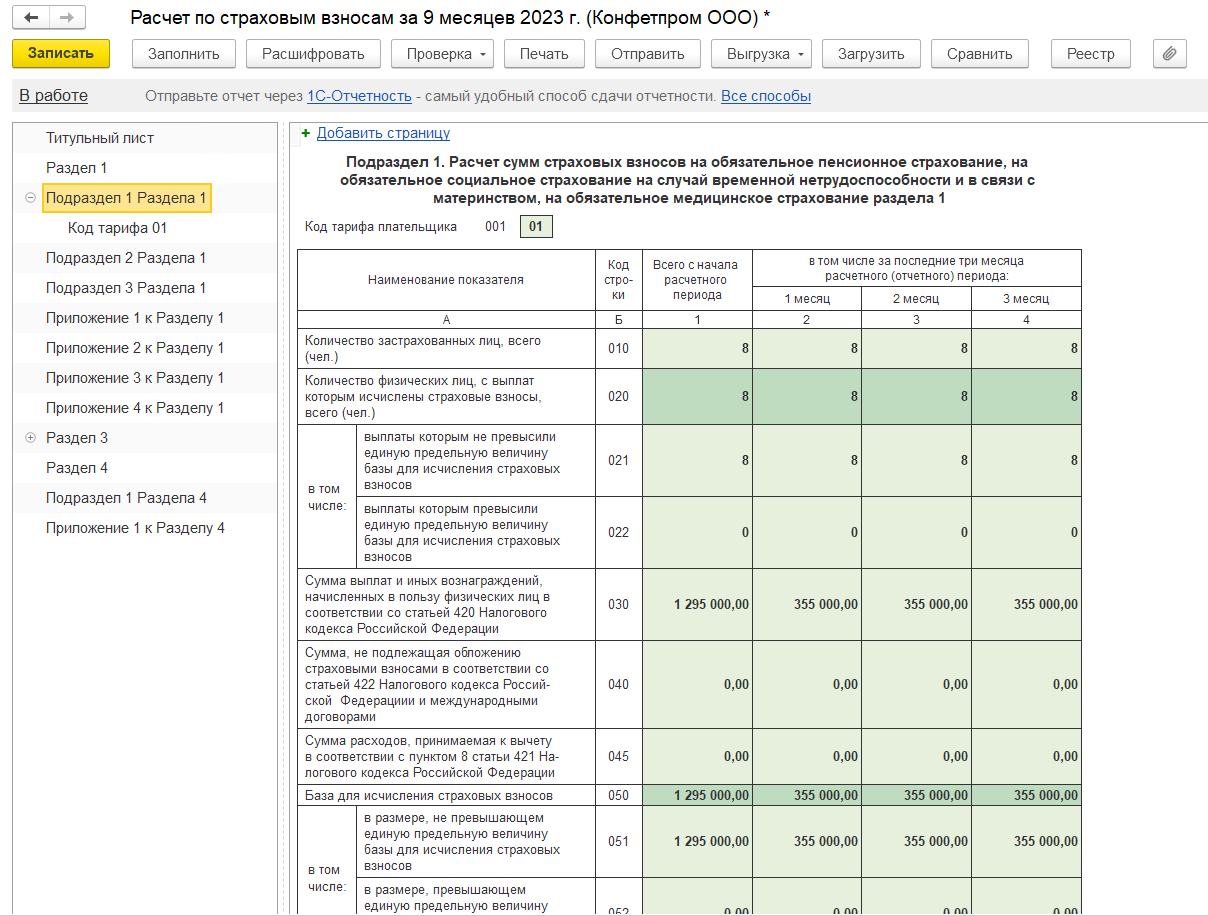The width and height of the screenshot is (1208, 916).
Task: Select Раздел 1 in the sections tree
Action: [x=76, y=168]
